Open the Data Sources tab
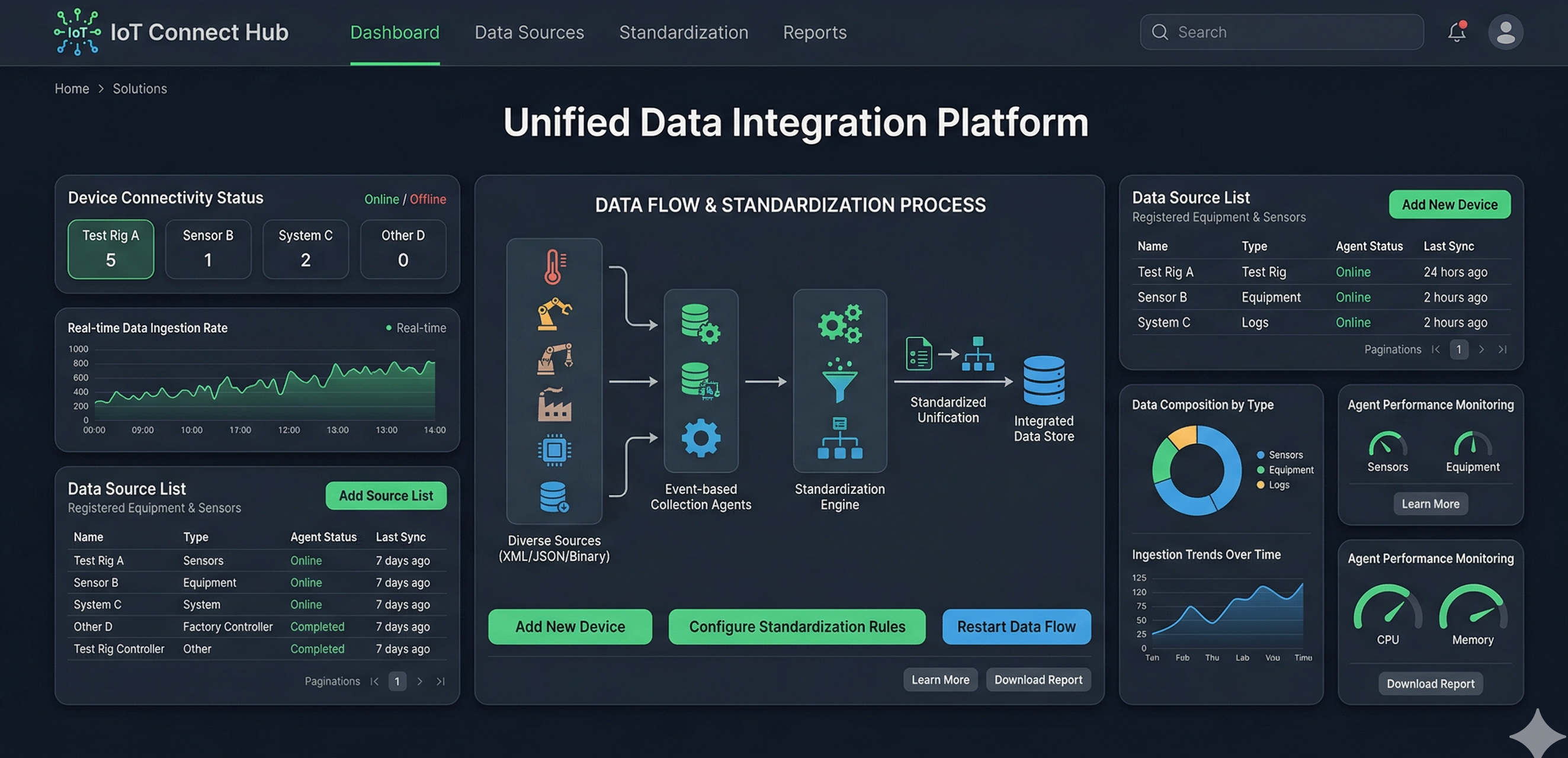 coord(529,32)
